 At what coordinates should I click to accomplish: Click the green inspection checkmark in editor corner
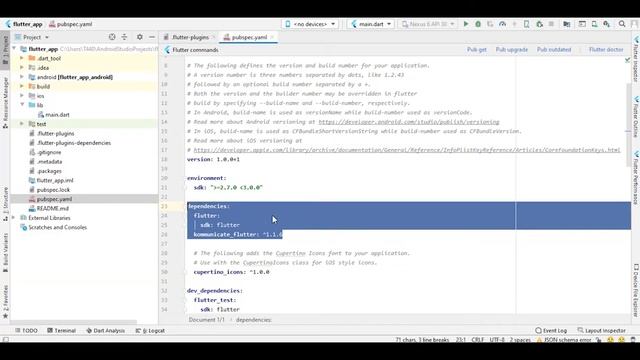[x=627, y=60]
